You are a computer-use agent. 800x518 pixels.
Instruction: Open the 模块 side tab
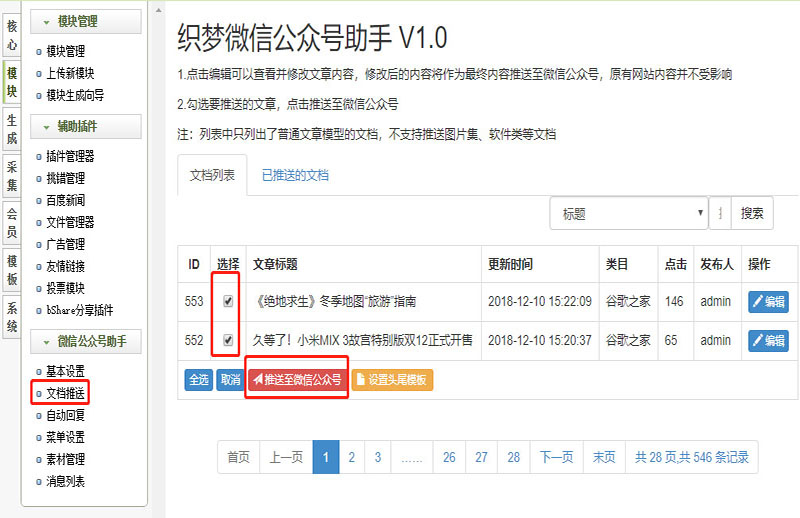click(x=12, y=82)
